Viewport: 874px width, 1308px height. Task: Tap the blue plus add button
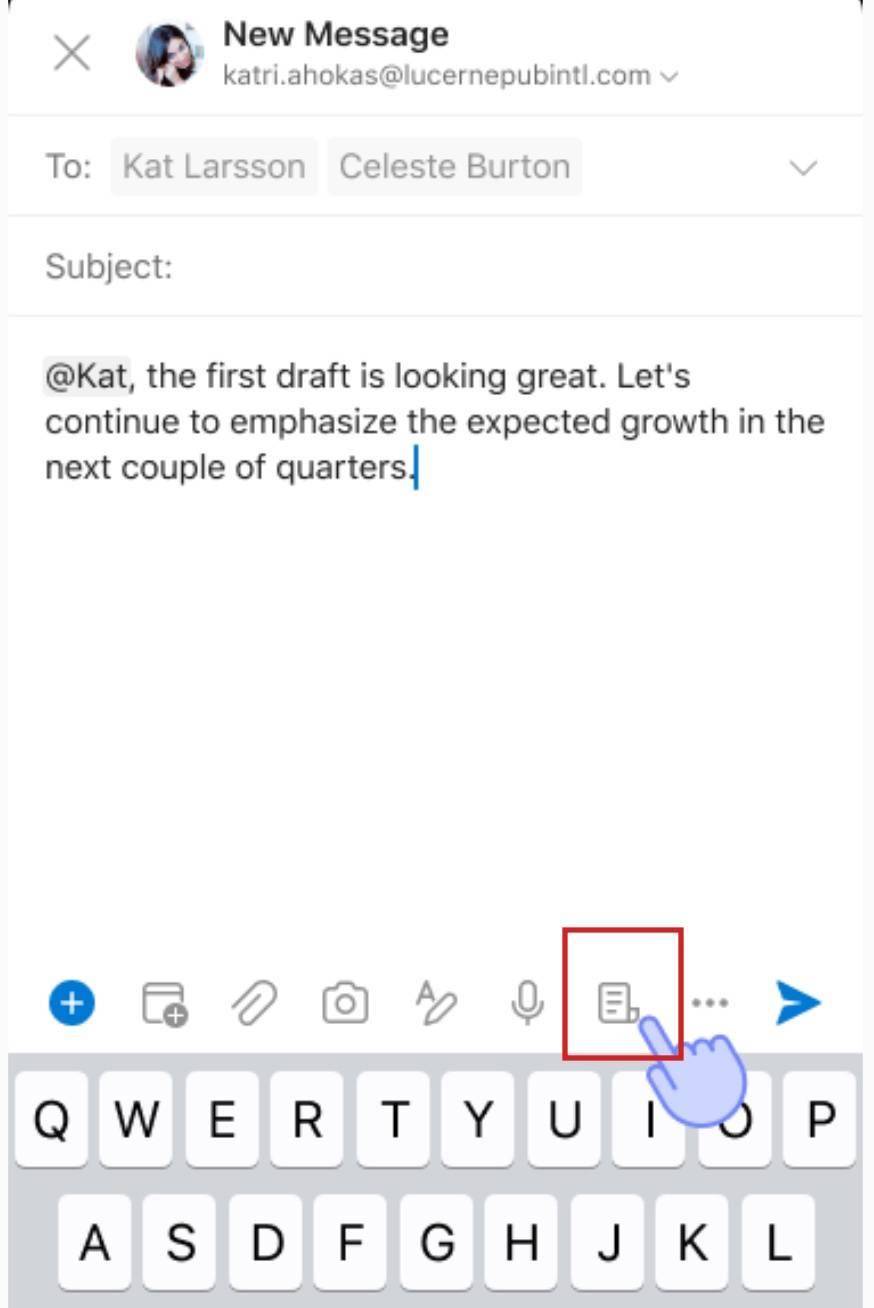pyautogui.click(x=72, y=1002)
